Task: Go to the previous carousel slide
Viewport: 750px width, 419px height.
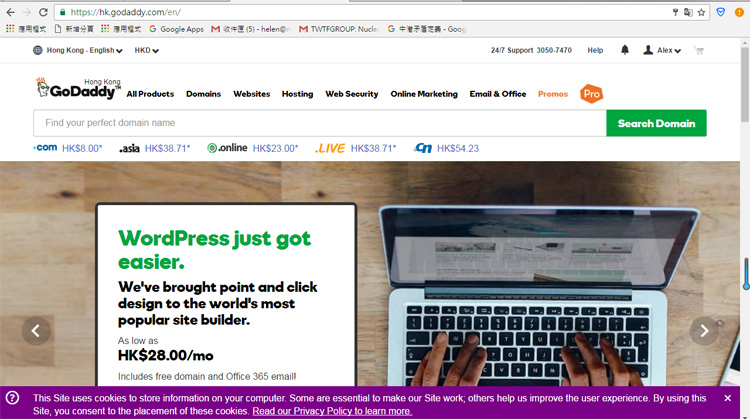Action: click(x=36, y=331)
